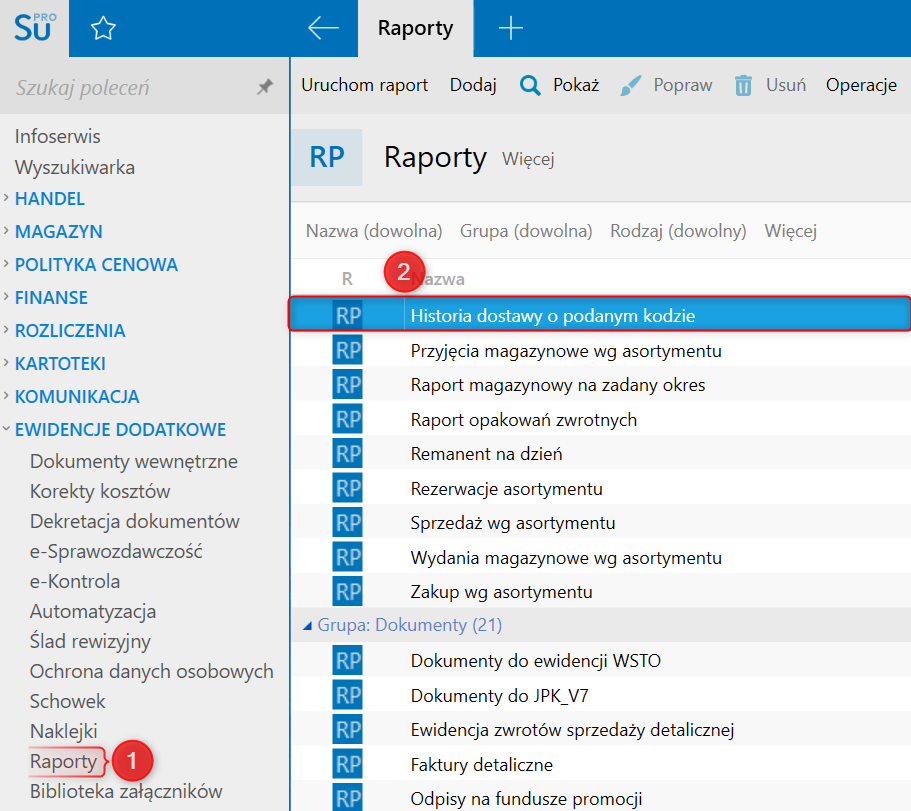Image resolution: width=911 pixels, height=811 pixels.
Task: Open favorites via the star icon
Action: pyautogui.click(x=103, y=29)
